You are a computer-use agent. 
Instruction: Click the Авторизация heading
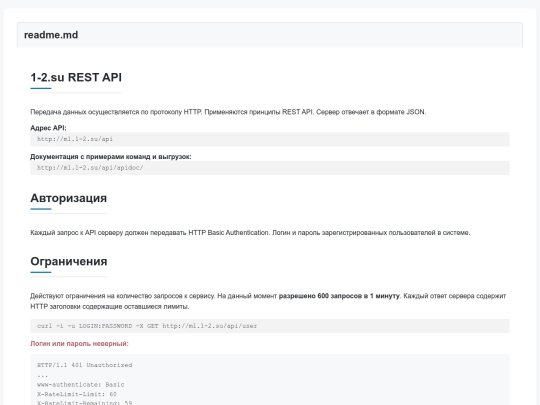[x=69, y=198]
